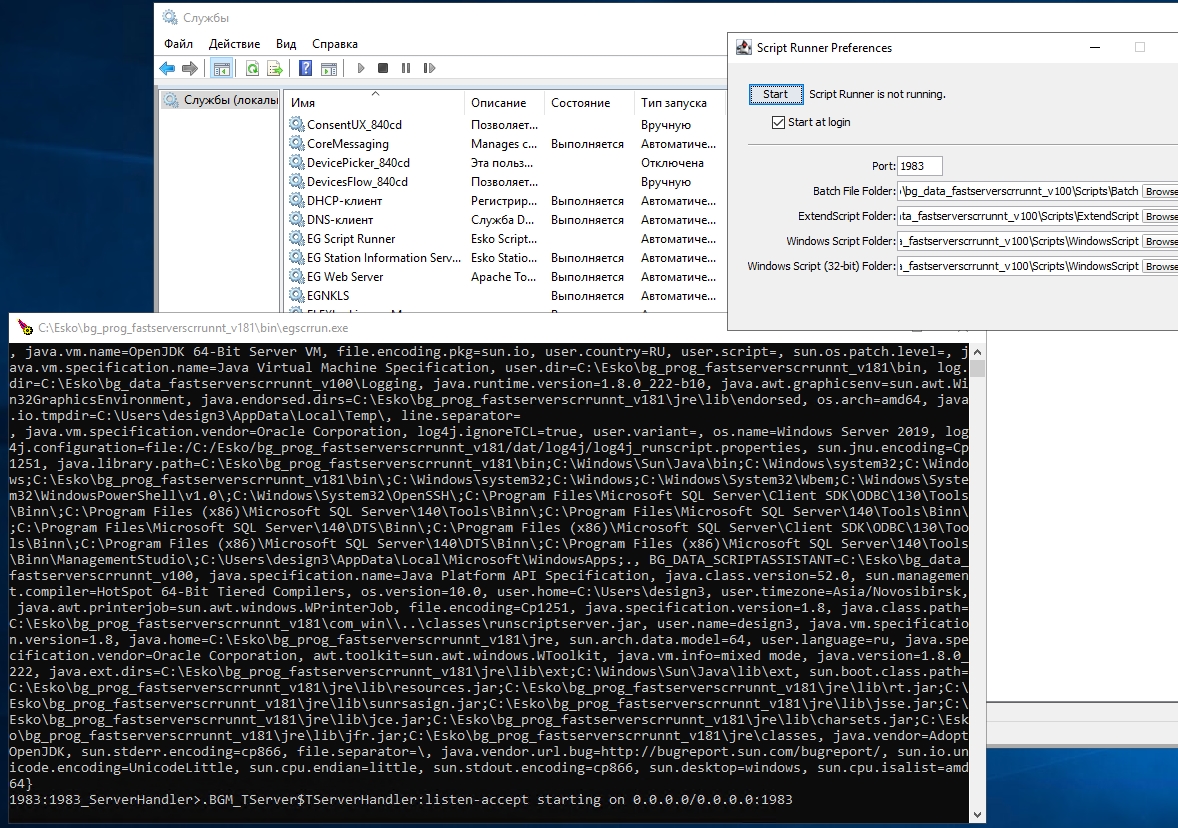The height and width of the screenshot is (828, 1178).
Task: Click Browse next to ExtendScript Folder
Action: pos(1162,216)
